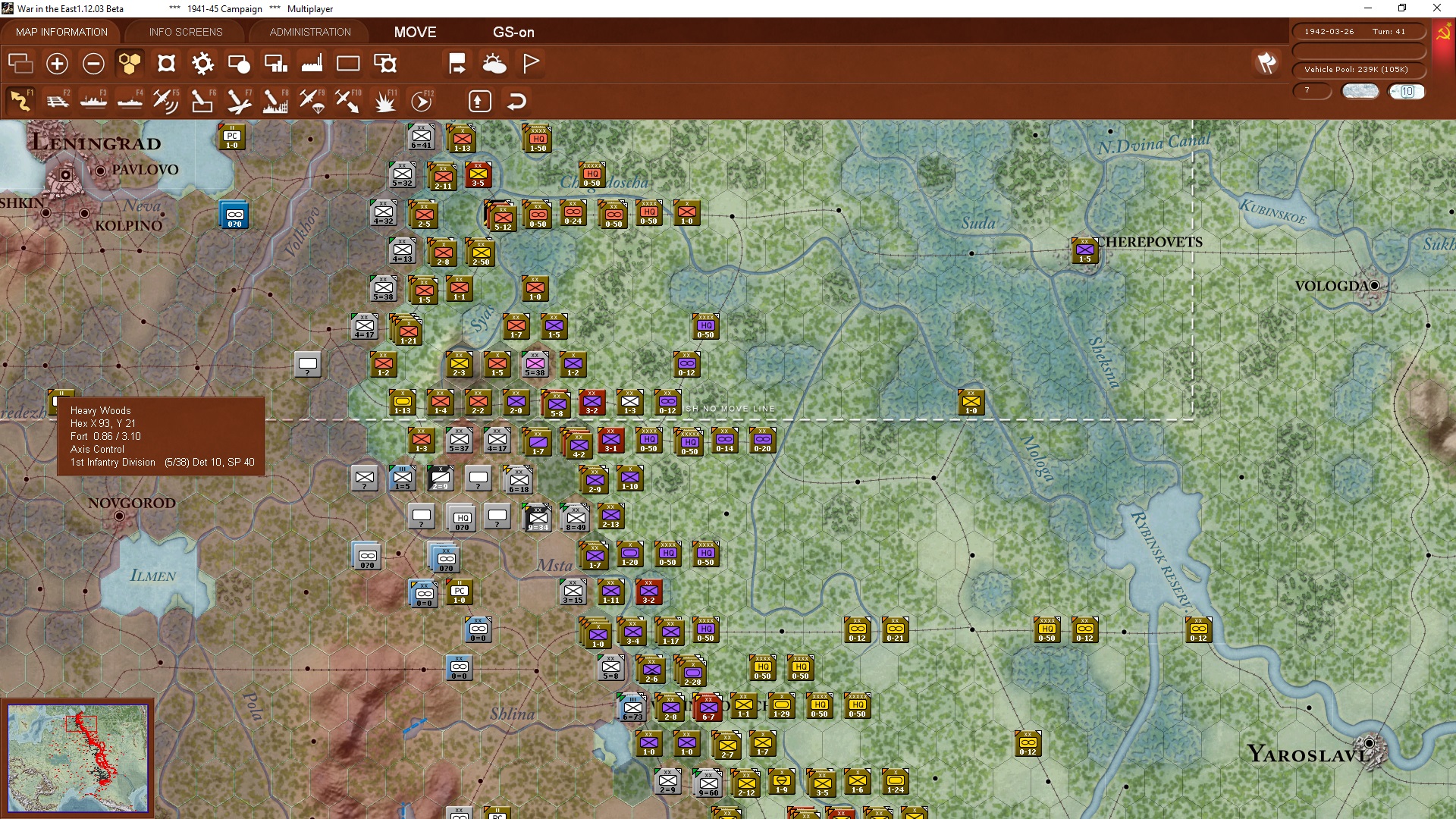Image resolution: width=1456 pixels, height=819 pixels.
Task: Select the F9 air transport mode
Action: point(312,101)
